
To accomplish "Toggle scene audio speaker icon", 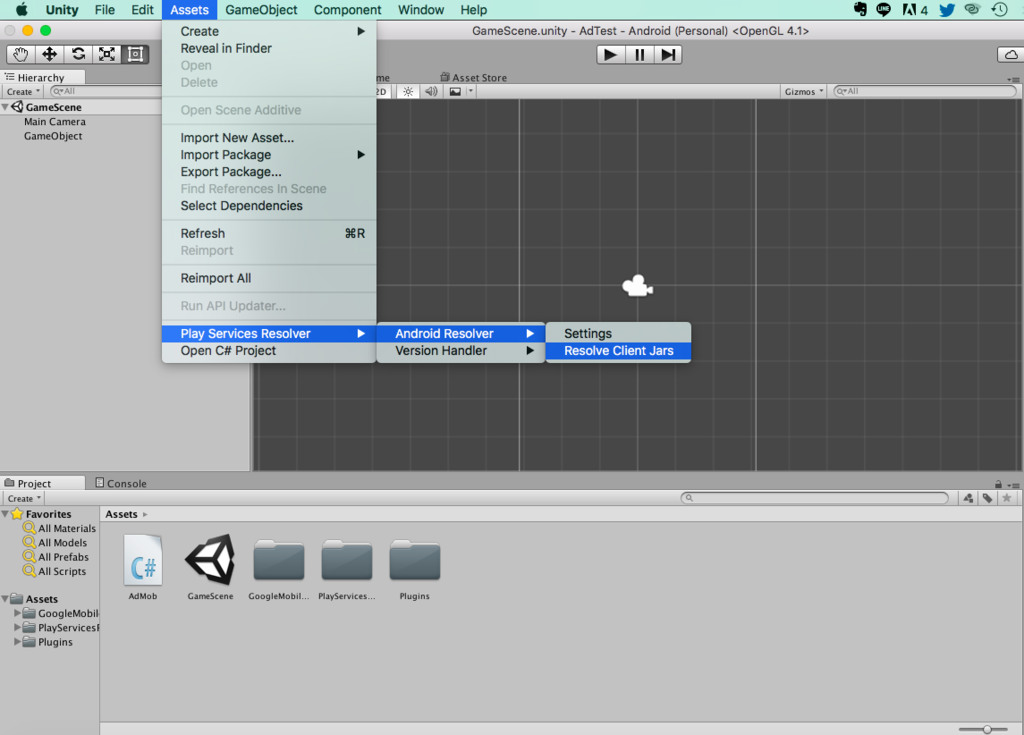I will (x=431, y=91).
